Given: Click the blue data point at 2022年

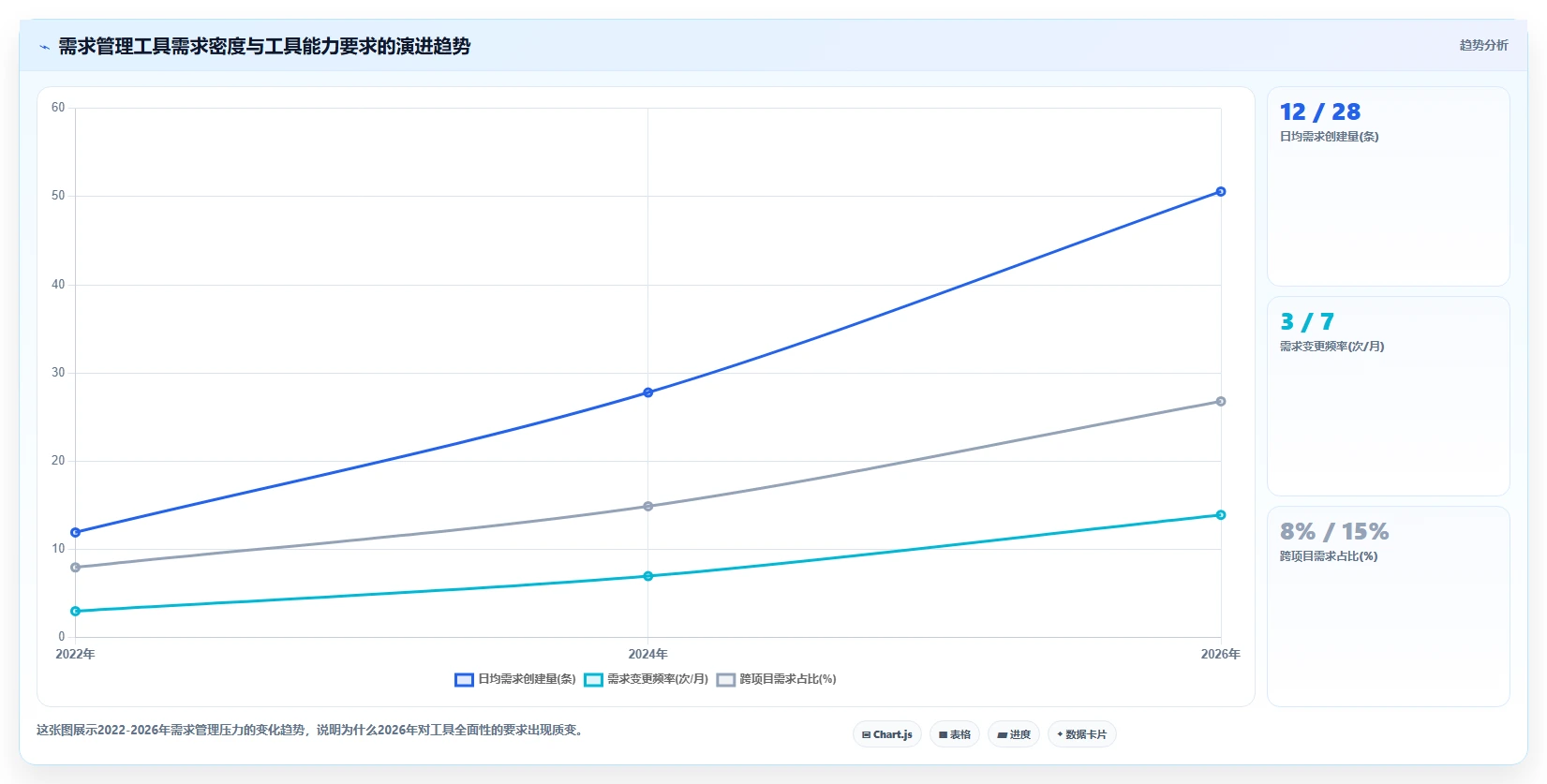Looking at the screenshot, I should coord(76,533).
